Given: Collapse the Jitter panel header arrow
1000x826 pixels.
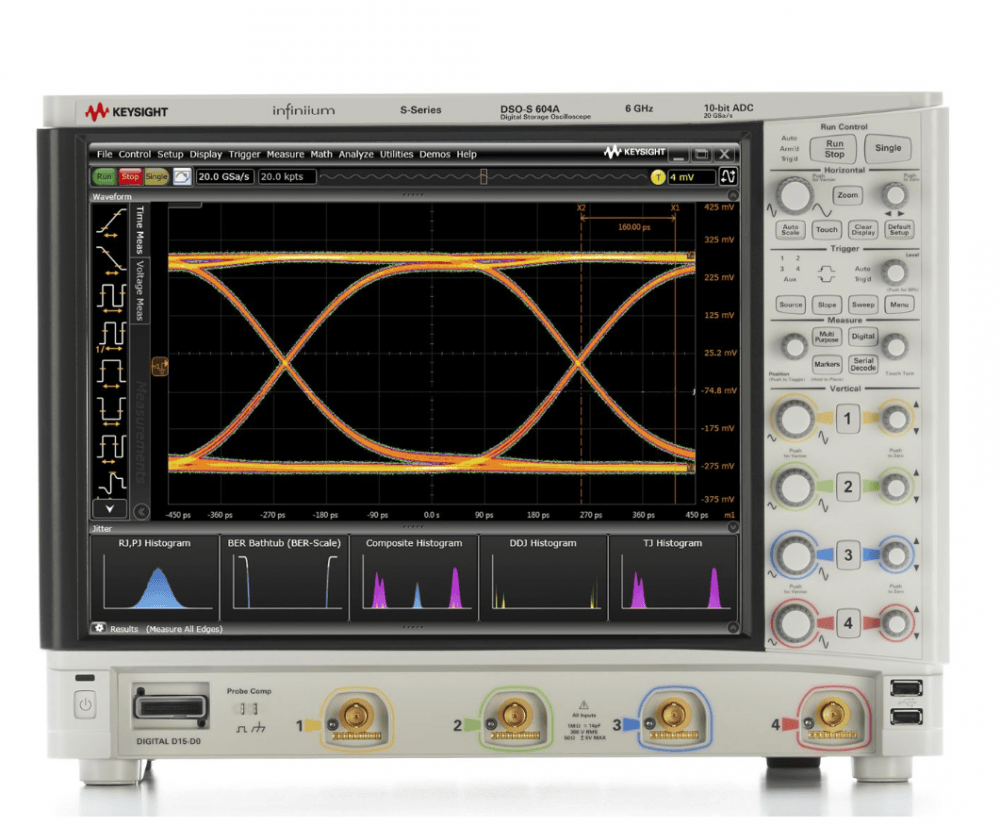Looking at the screenshot, I should coord(733,527).
